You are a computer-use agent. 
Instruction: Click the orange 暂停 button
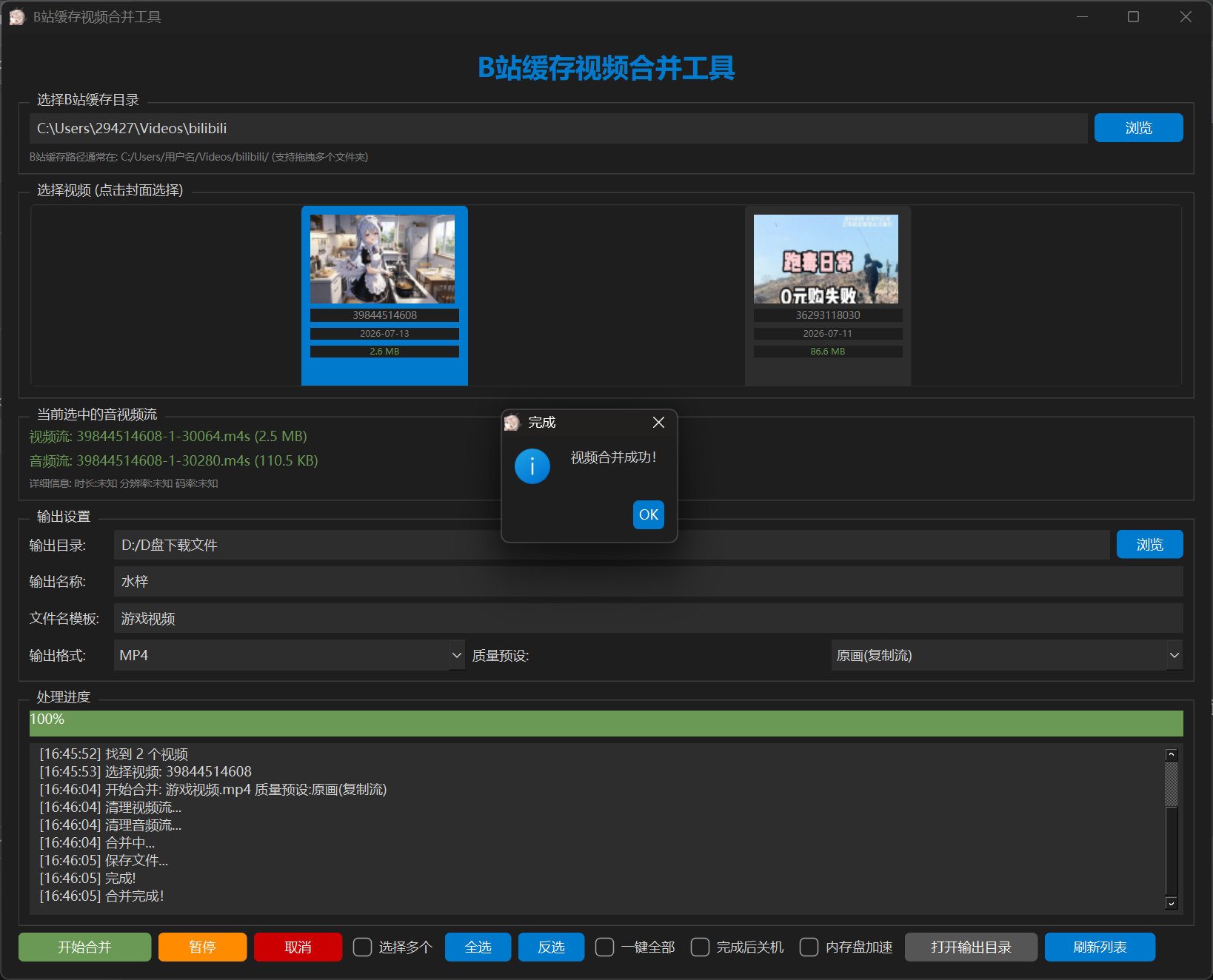click(x=202, y=947)
